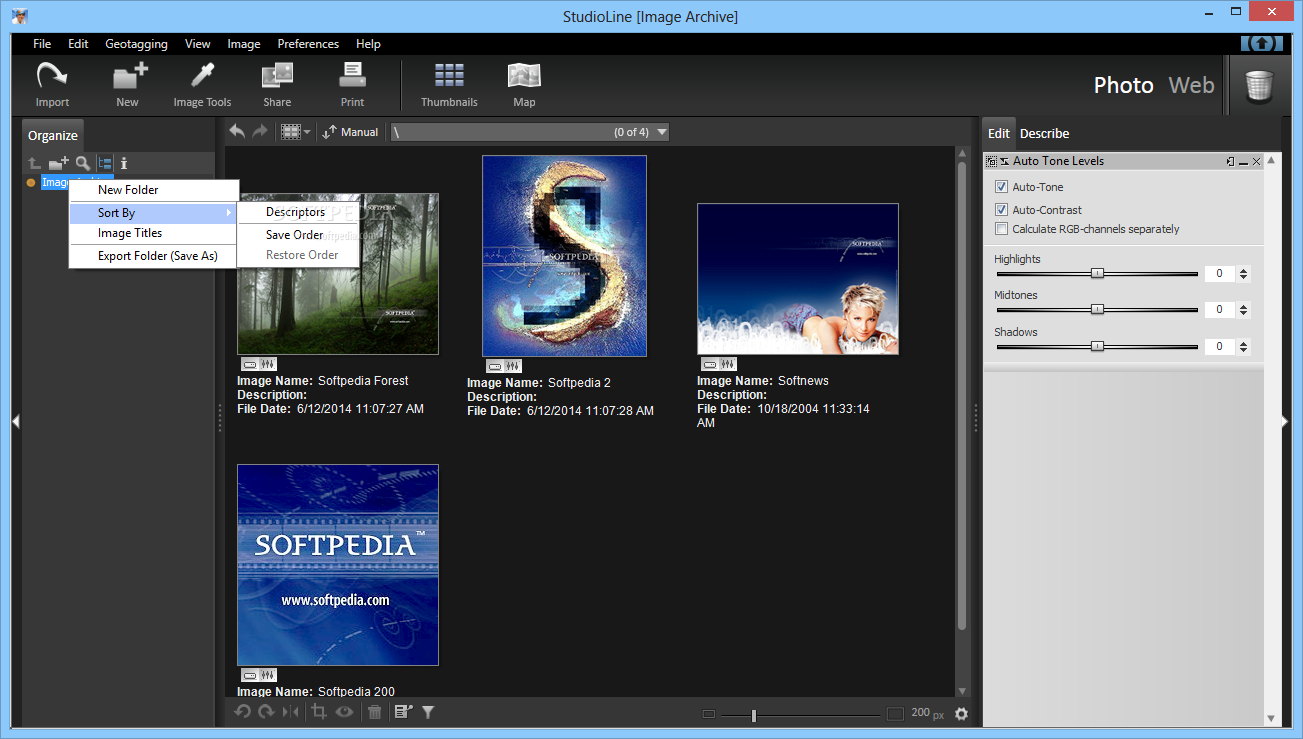Select the Softnews thumbnail image
The image size is (1303, 739).
(x=797, y=279)
